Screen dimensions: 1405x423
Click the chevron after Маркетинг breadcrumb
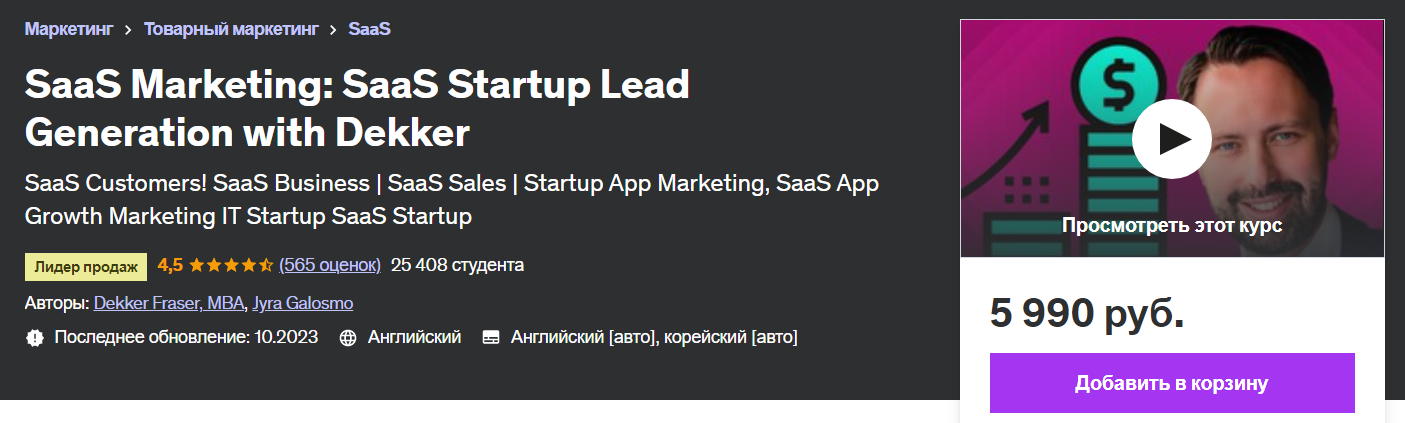[129, 29]
